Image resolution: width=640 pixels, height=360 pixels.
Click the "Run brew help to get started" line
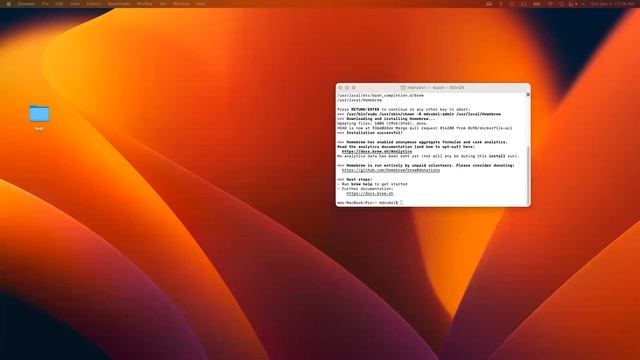[x=372, y=184]
